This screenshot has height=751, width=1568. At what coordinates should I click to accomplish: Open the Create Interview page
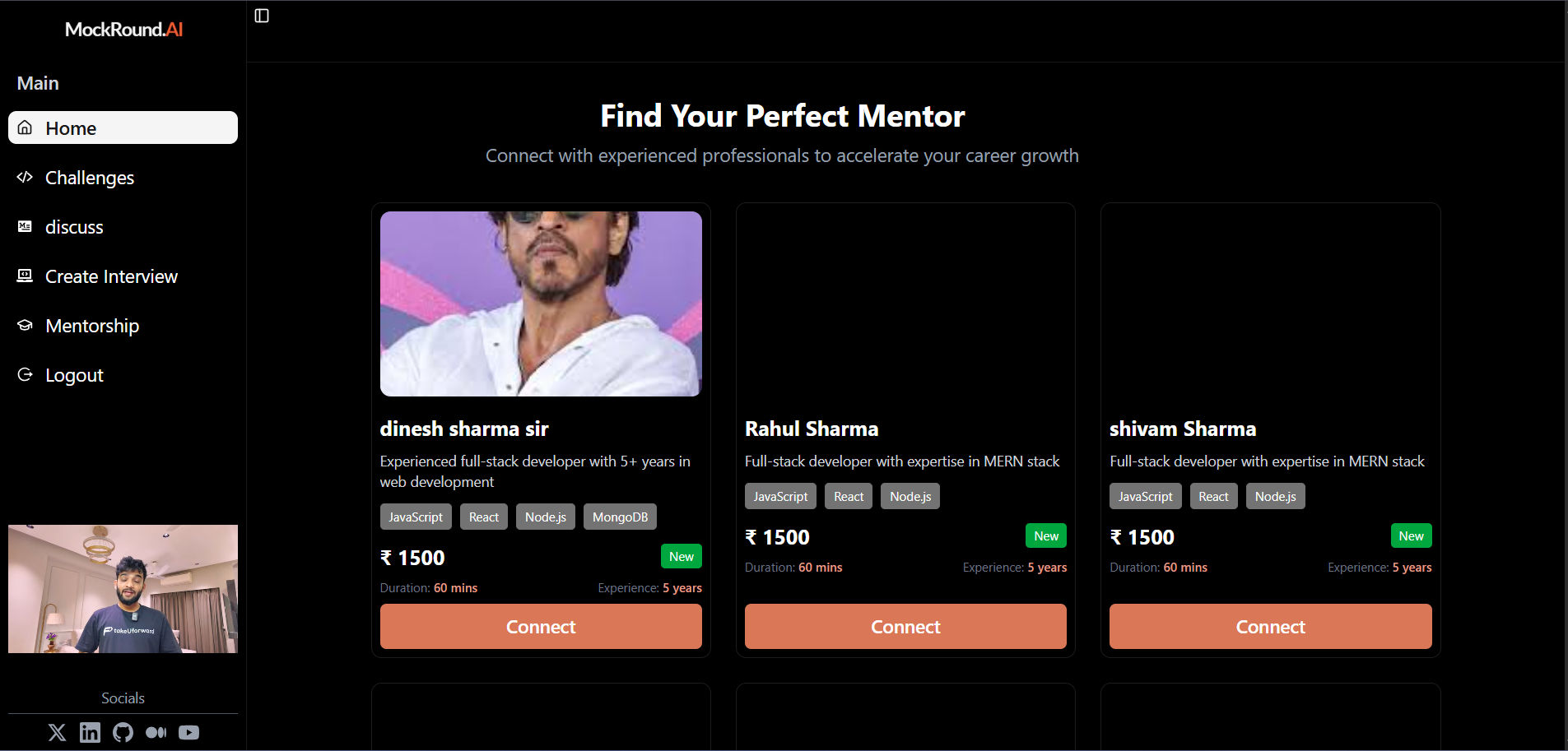(x=111, y=276)
